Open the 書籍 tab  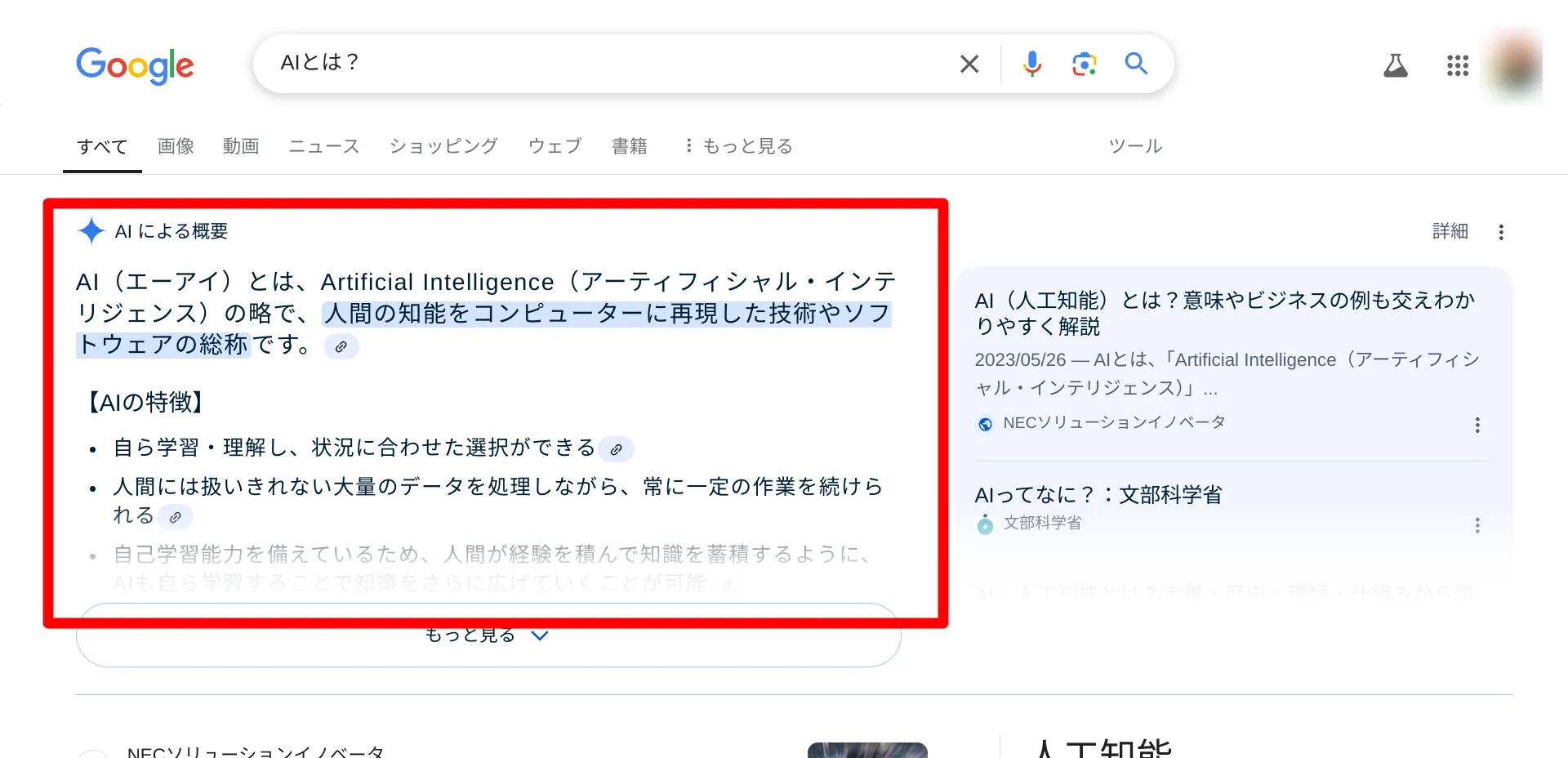coord(629,146)
